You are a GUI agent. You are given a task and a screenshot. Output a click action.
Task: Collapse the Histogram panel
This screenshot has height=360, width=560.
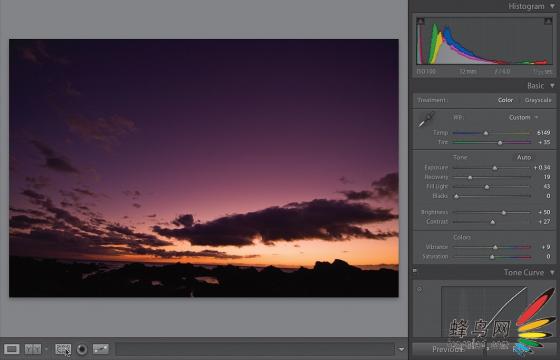click(552, 6)
